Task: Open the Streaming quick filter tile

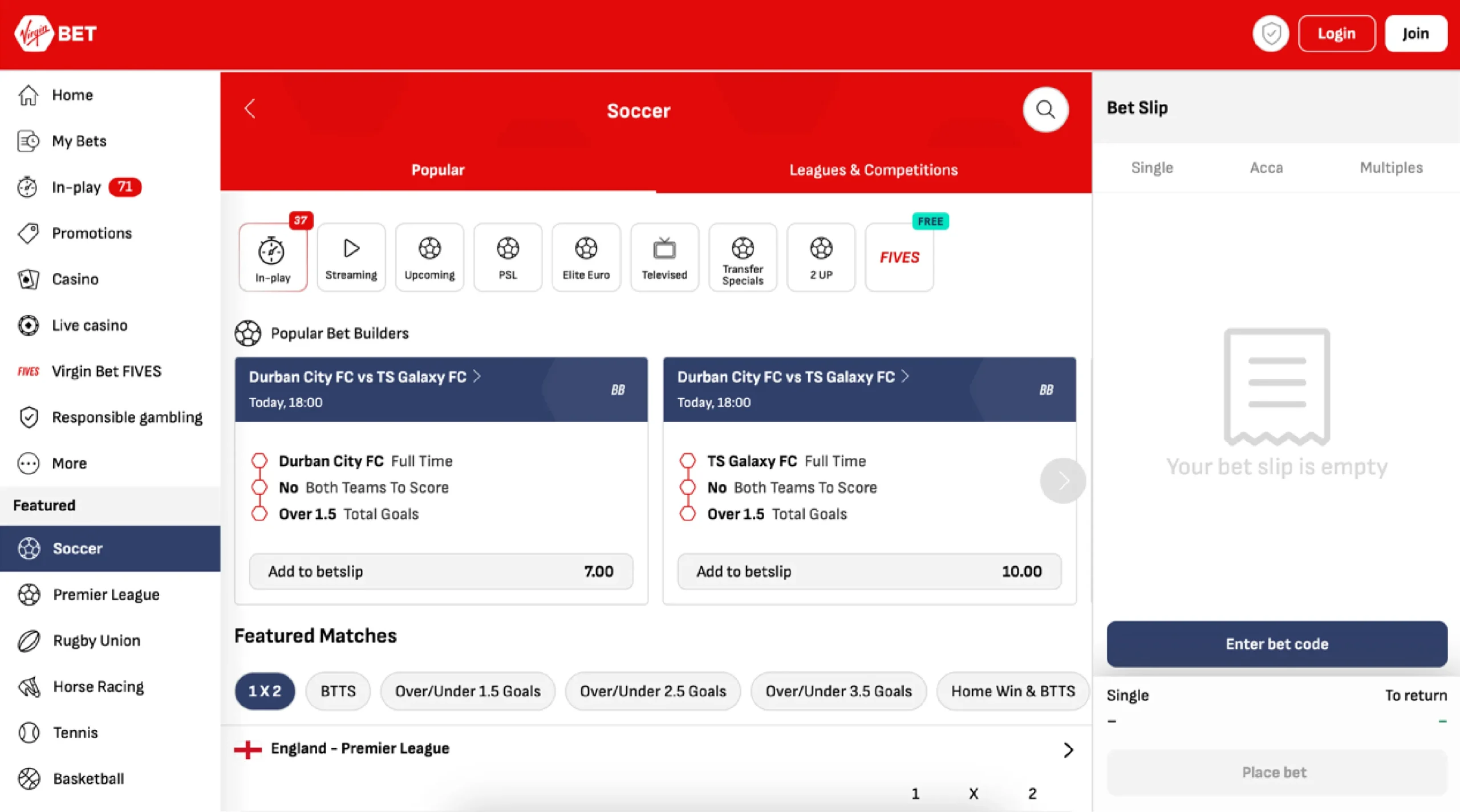Action: point(351,258)
